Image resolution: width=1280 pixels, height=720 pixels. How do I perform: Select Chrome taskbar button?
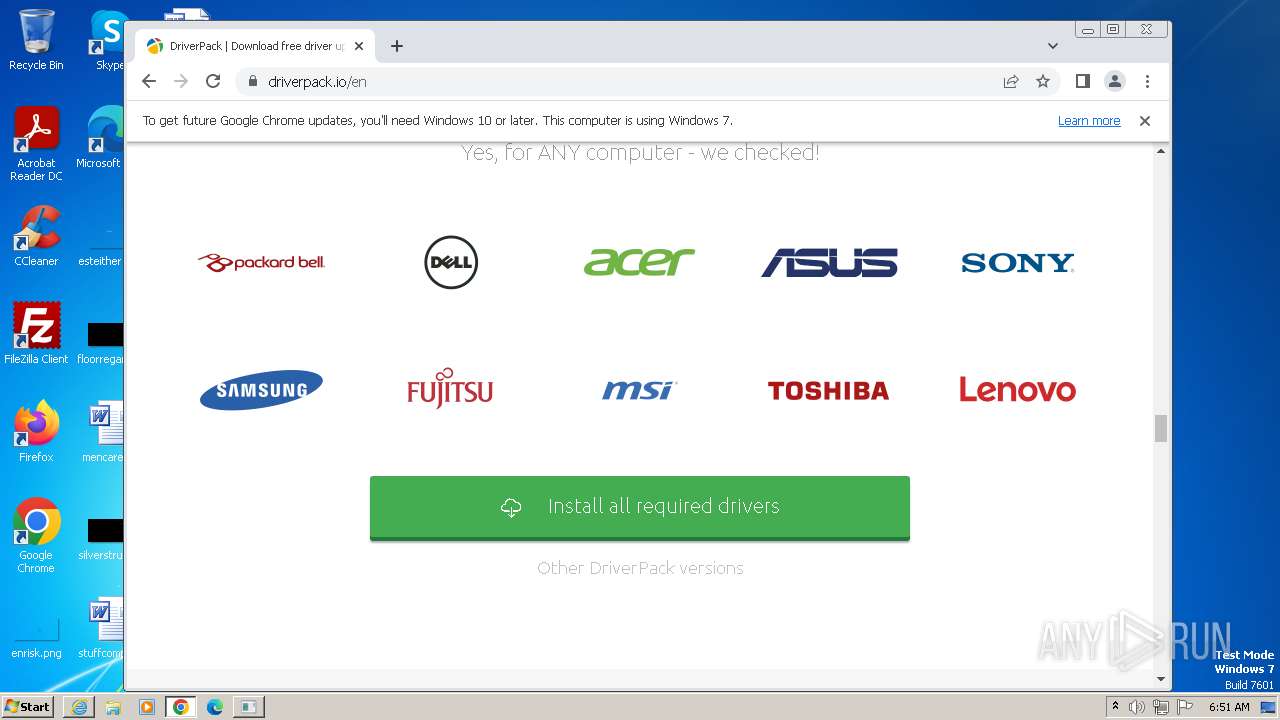pos(181,707)
